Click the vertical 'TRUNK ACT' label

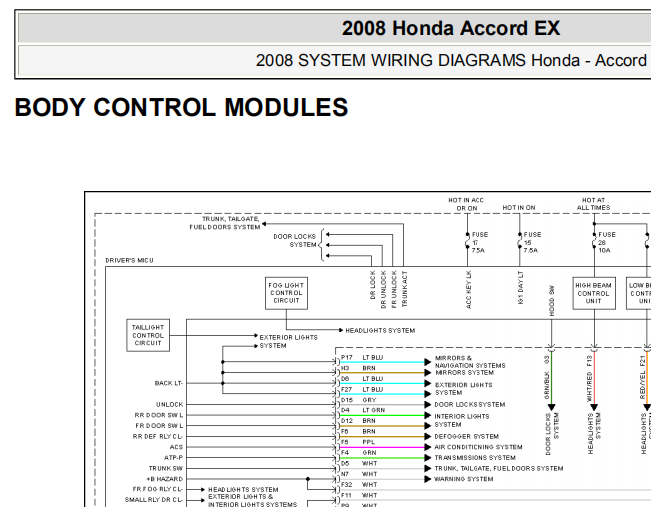[x=405, y=289]
